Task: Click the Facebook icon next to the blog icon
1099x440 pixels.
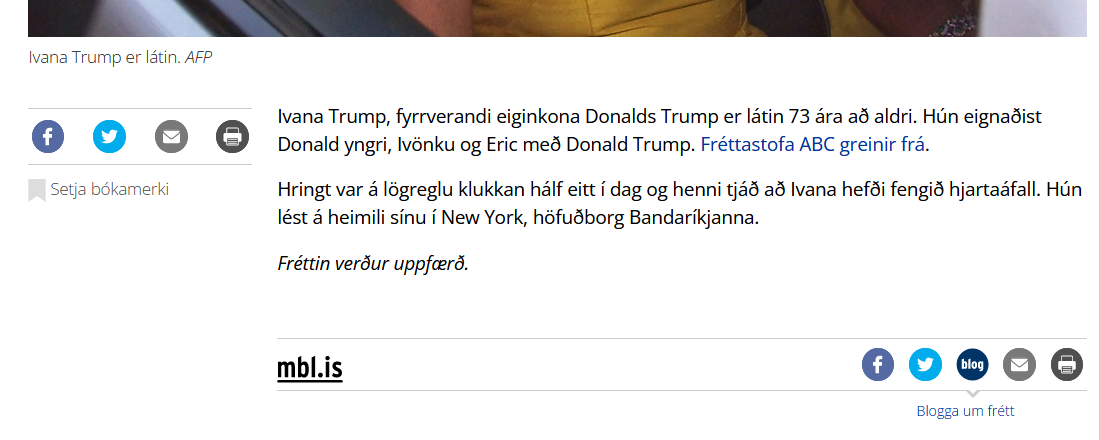Action: click(878, 365)
